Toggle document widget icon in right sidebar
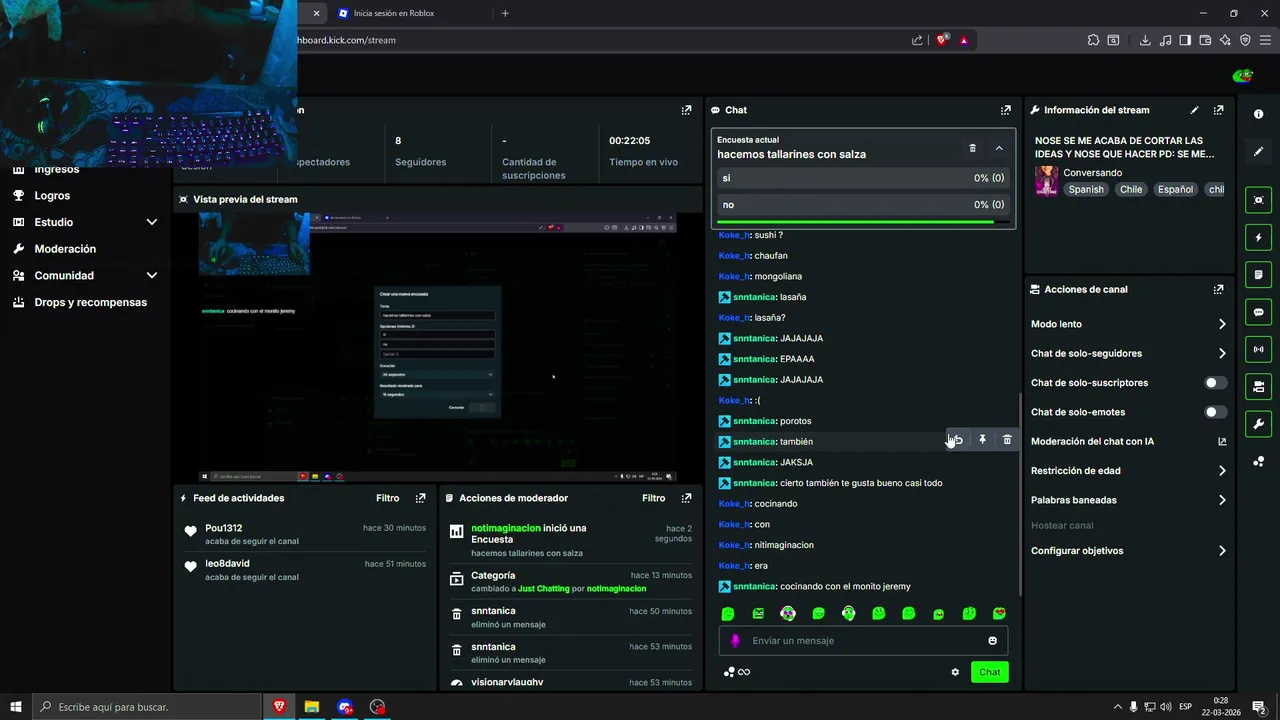1280x720 pixels. click(1258, 274)
